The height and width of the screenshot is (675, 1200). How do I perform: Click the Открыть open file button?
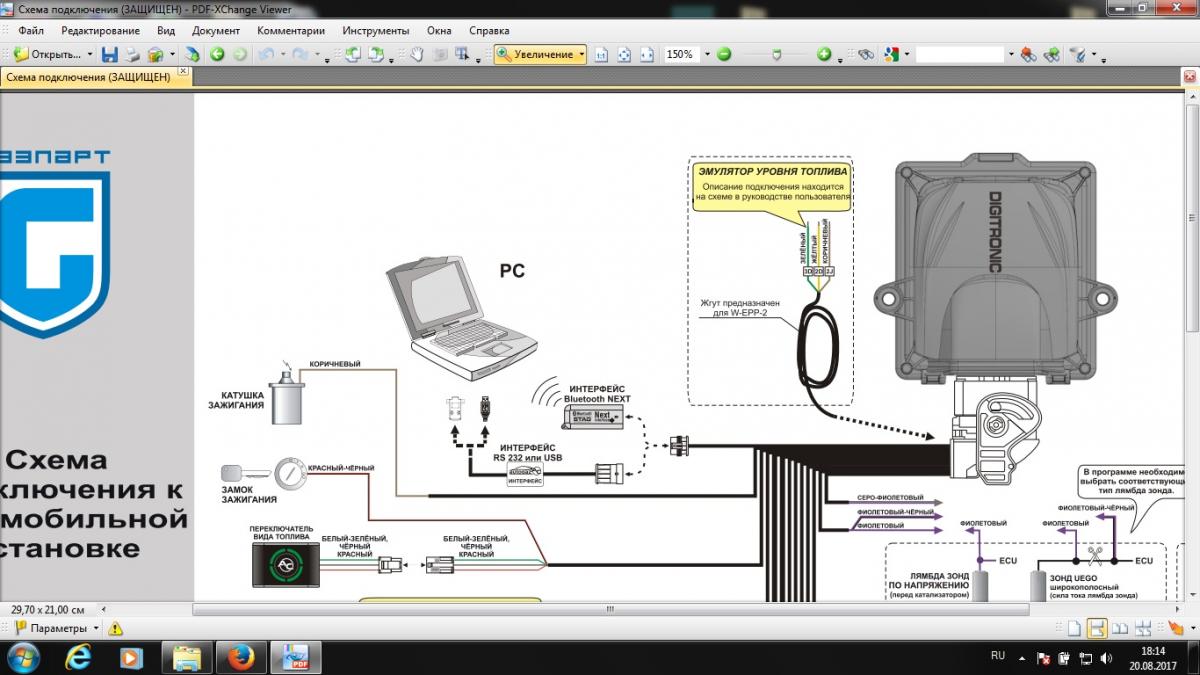[x=46, y=54]
